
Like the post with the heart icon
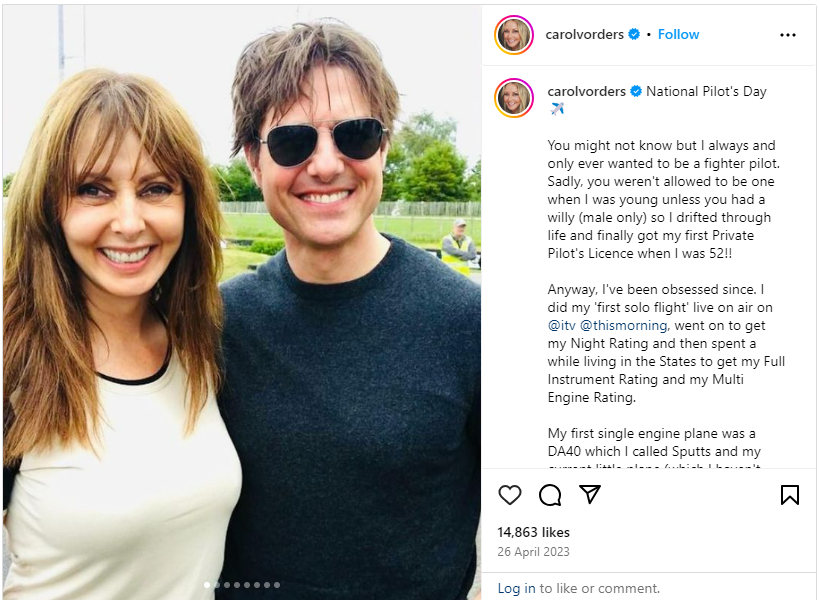pyautogui.click(x=510, y=495)
